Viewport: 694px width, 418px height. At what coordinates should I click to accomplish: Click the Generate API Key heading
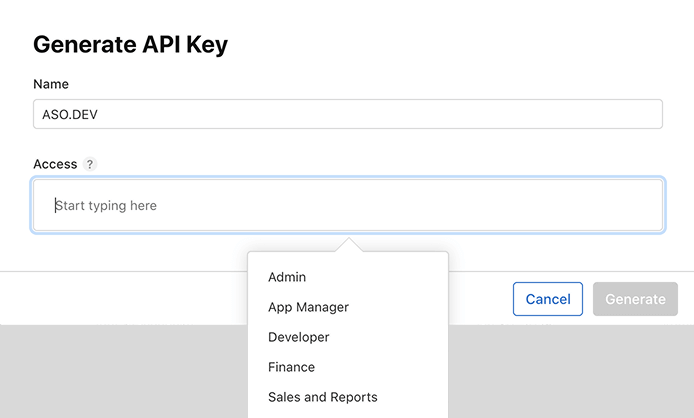[x=130, y=44]
